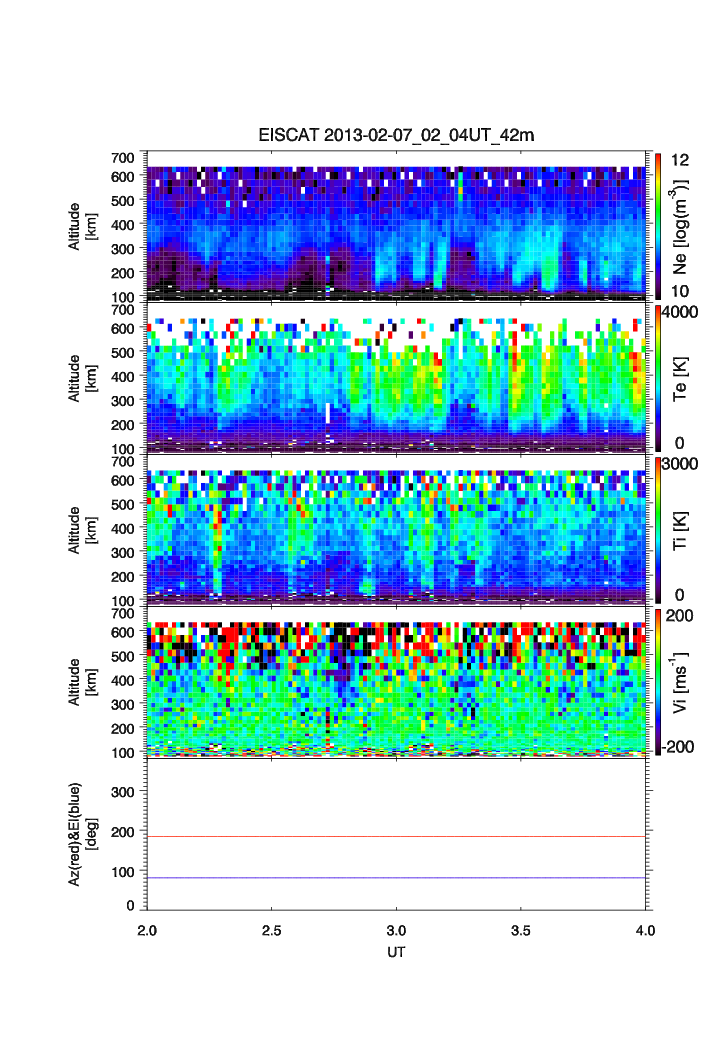The width and height of the screenshot is (708, 1062).
Task: Select the Te electron temperature colorbar
Action: click(x=658, y=378)
